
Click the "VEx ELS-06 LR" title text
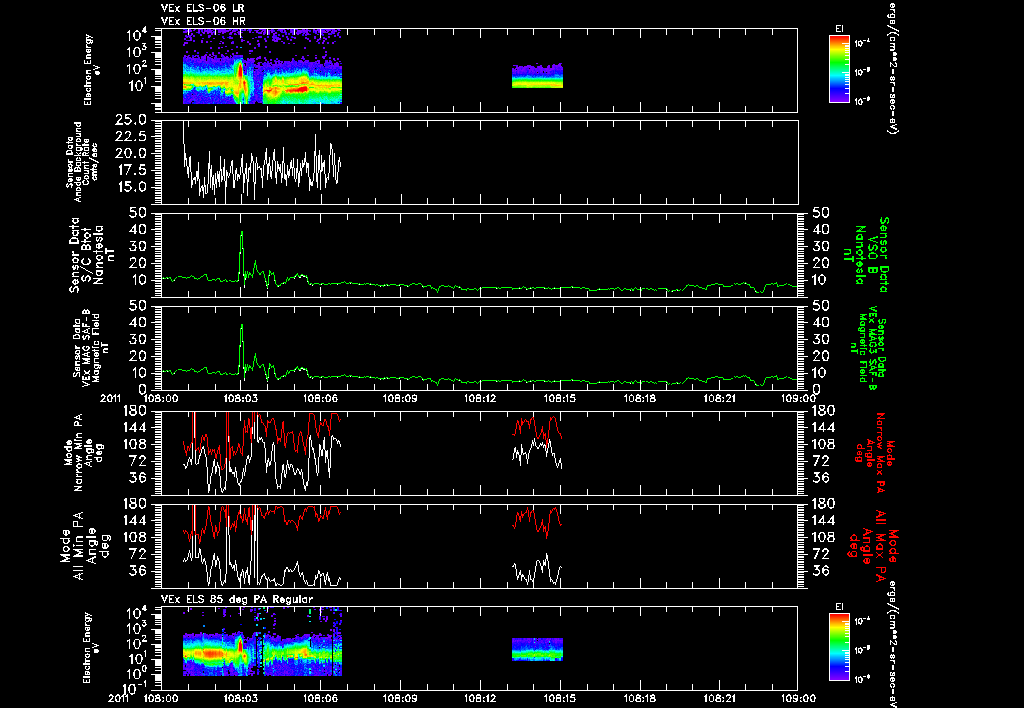click(203, 8)
